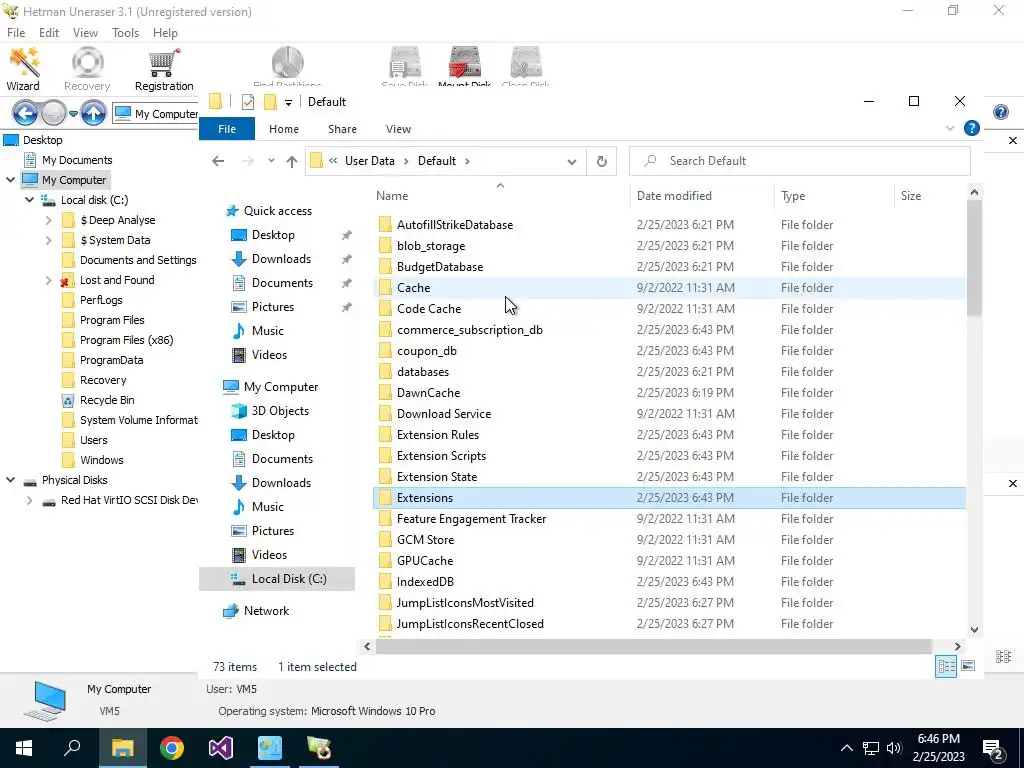Switch to large thumbnails view icon

pos(968,666)
